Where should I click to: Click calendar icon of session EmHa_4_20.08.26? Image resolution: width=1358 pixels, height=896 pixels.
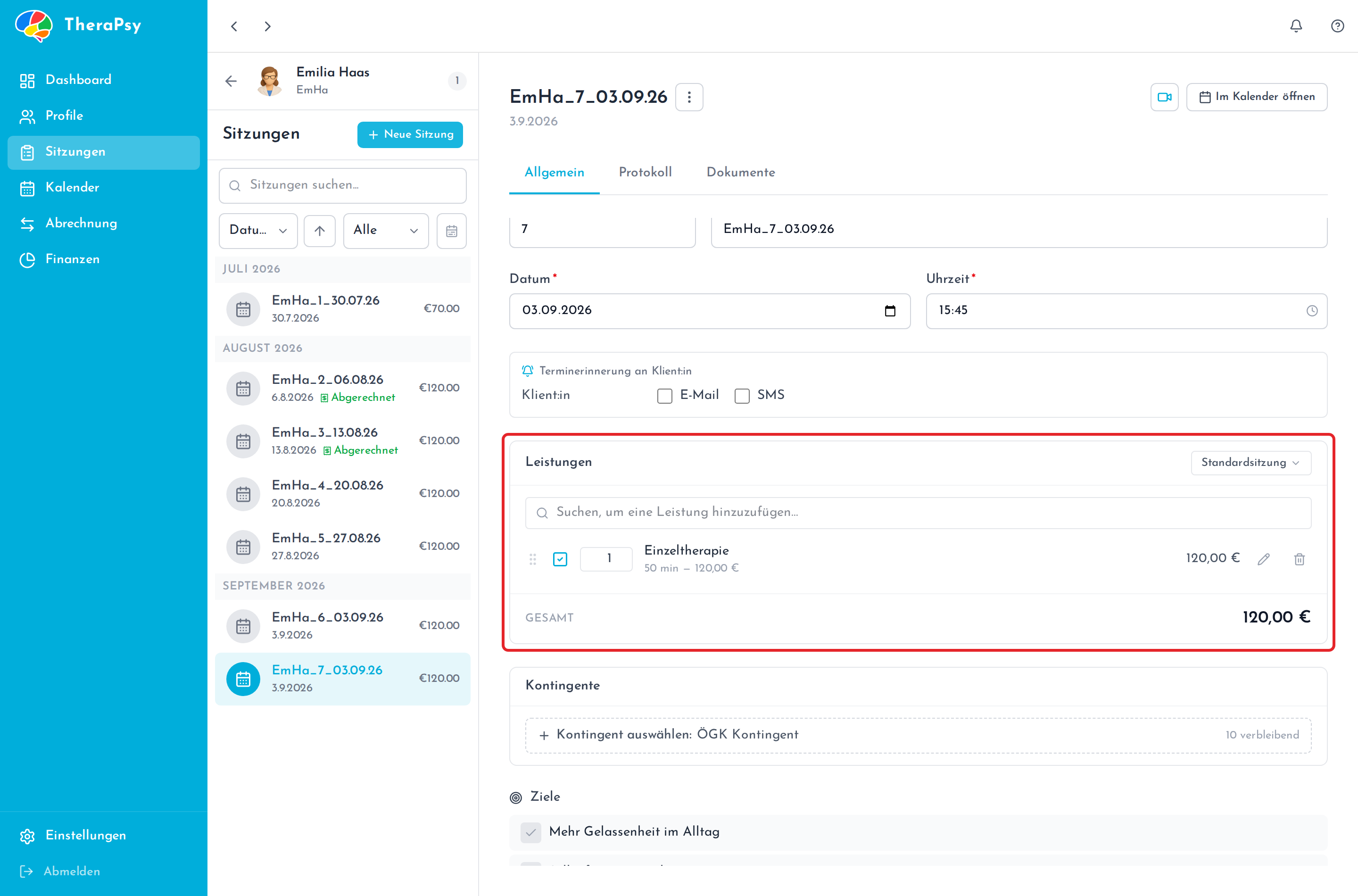click(x=243, y=494)
